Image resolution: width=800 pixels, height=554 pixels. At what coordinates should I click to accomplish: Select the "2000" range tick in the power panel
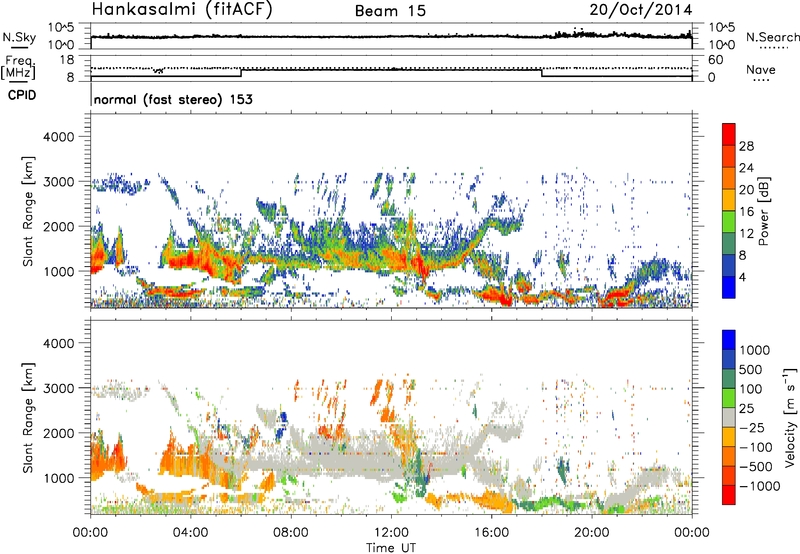pyautogui.click(x=58, y=226)
